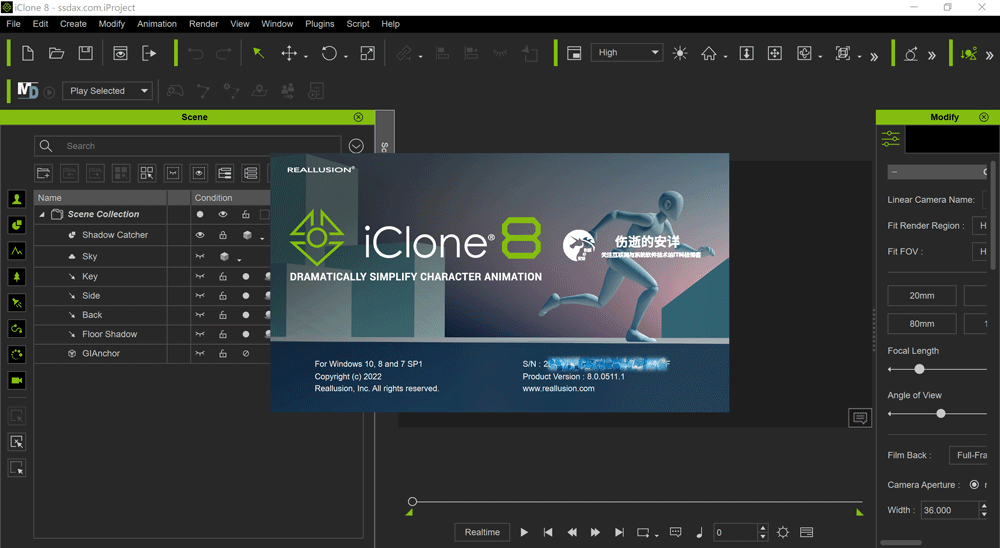The image size is (1000, 548).
Task: Toggle the lock on Side light row
Action: click(x=223, y=296)
